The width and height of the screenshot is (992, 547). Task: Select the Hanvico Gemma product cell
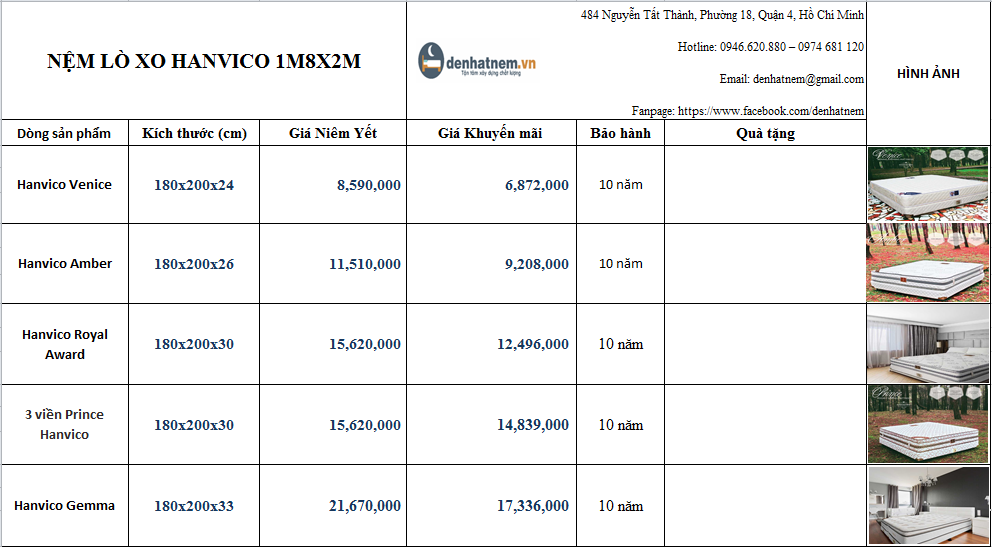tap(65, 505)
